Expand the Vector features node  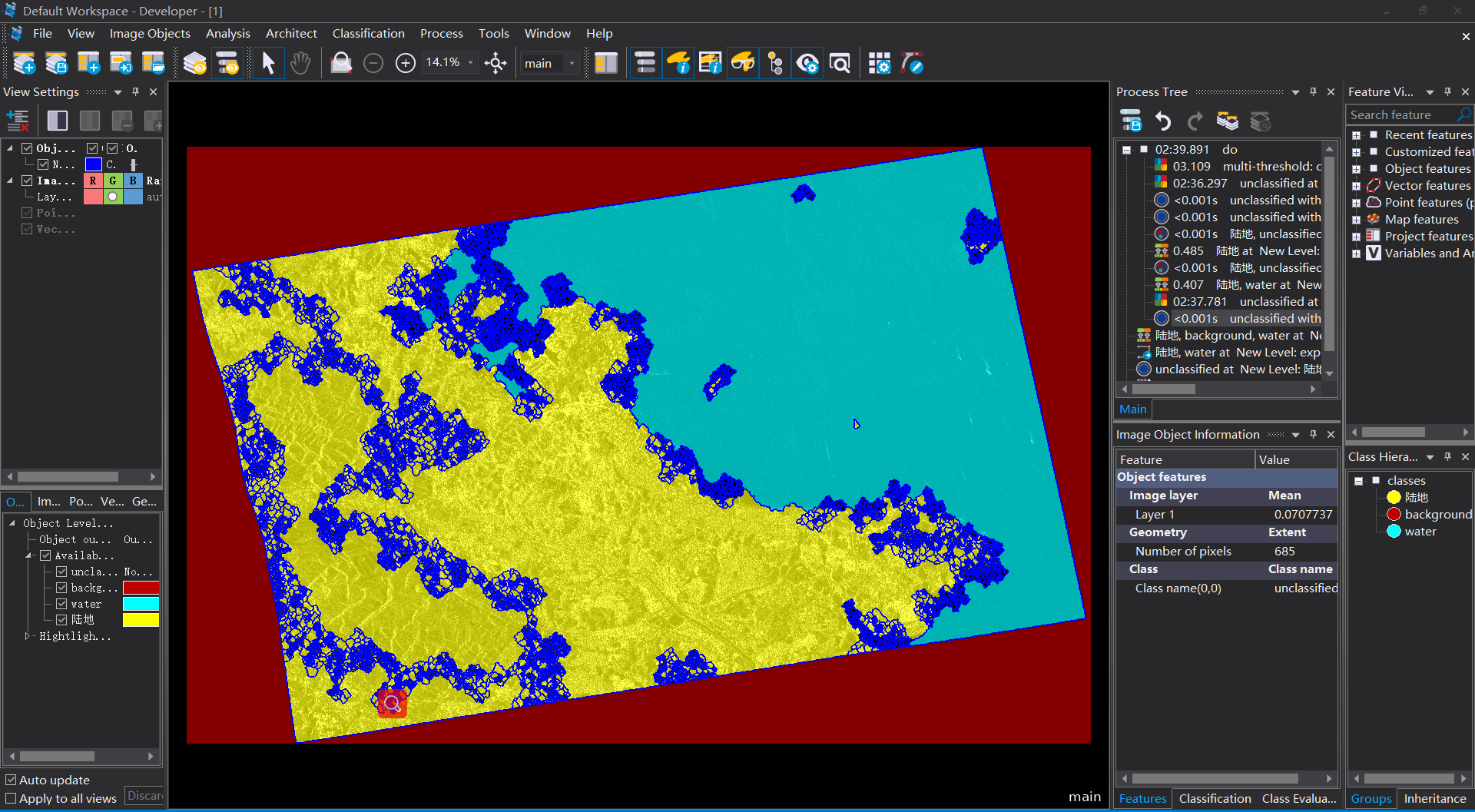[x=1357, y=186]
